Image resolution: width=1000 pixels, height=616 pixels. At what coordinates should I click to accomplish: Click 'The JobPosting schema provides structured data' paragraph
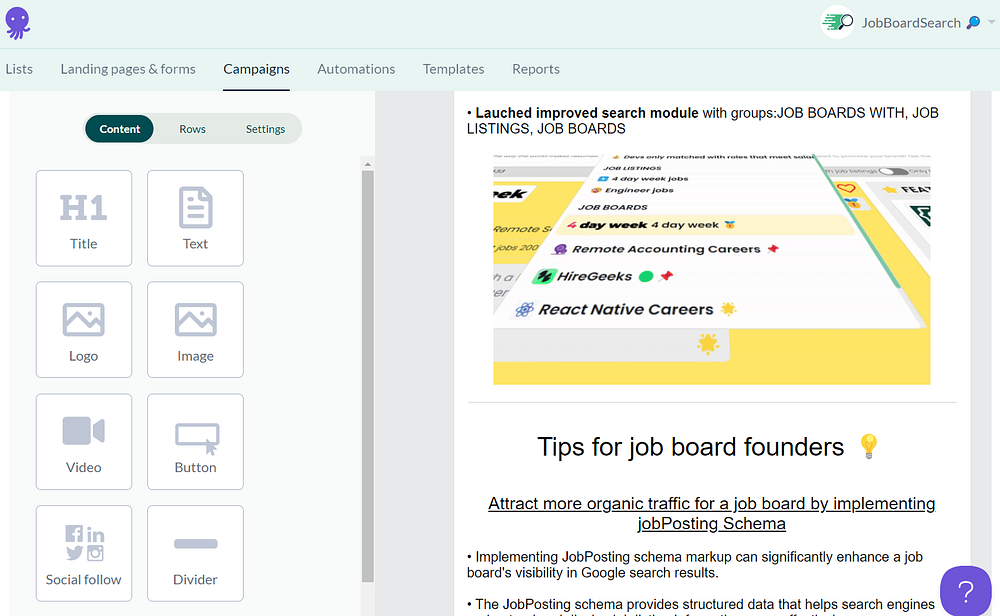coord(702,606)
